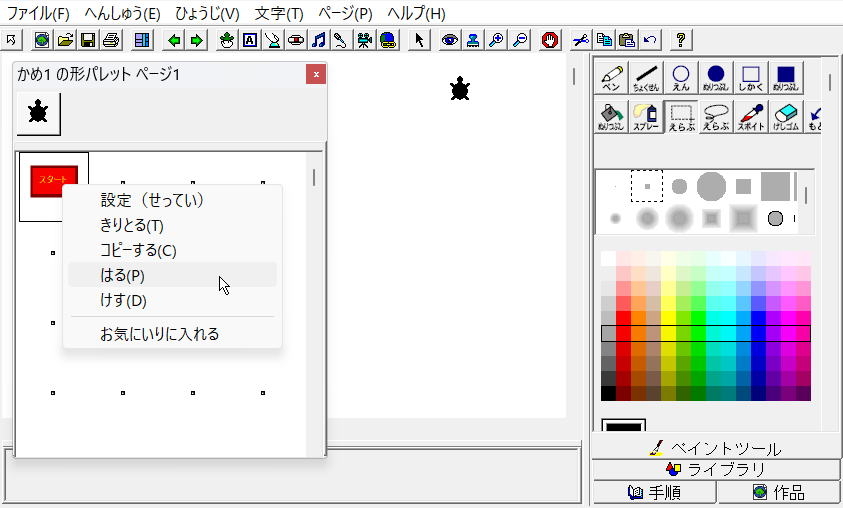Go to next page with green right arrow
The image size is (843, 508).
coord(197,40)
